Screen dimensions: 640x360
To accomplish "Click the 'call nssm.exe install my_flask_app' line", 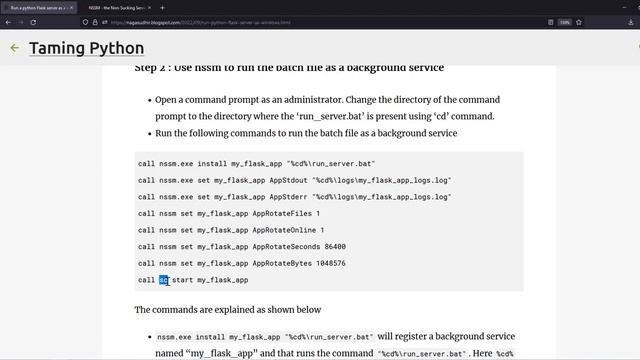I will point(256,164).
